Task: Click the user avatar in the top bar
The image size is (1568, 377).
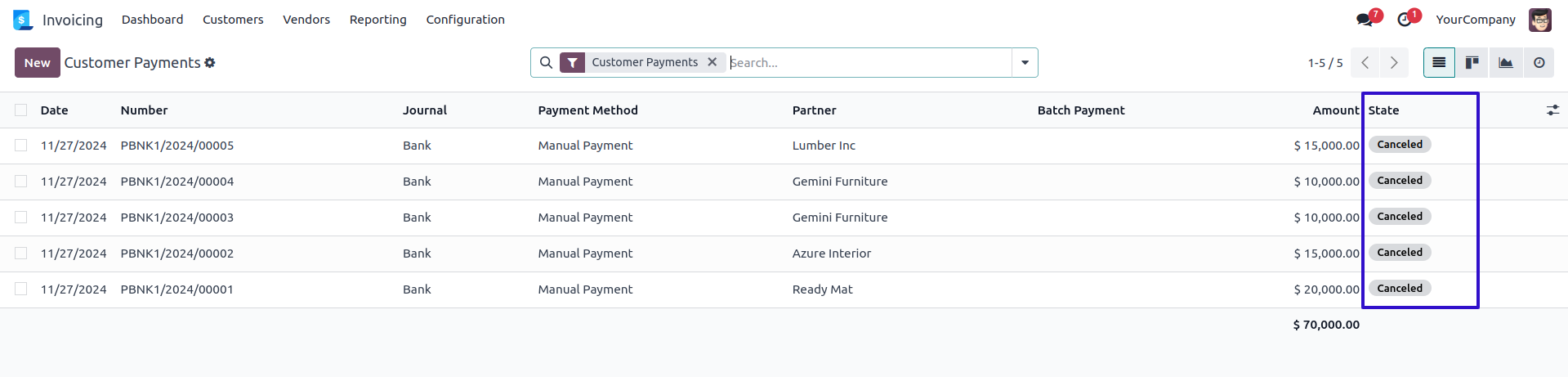Action: point(1540,20)
